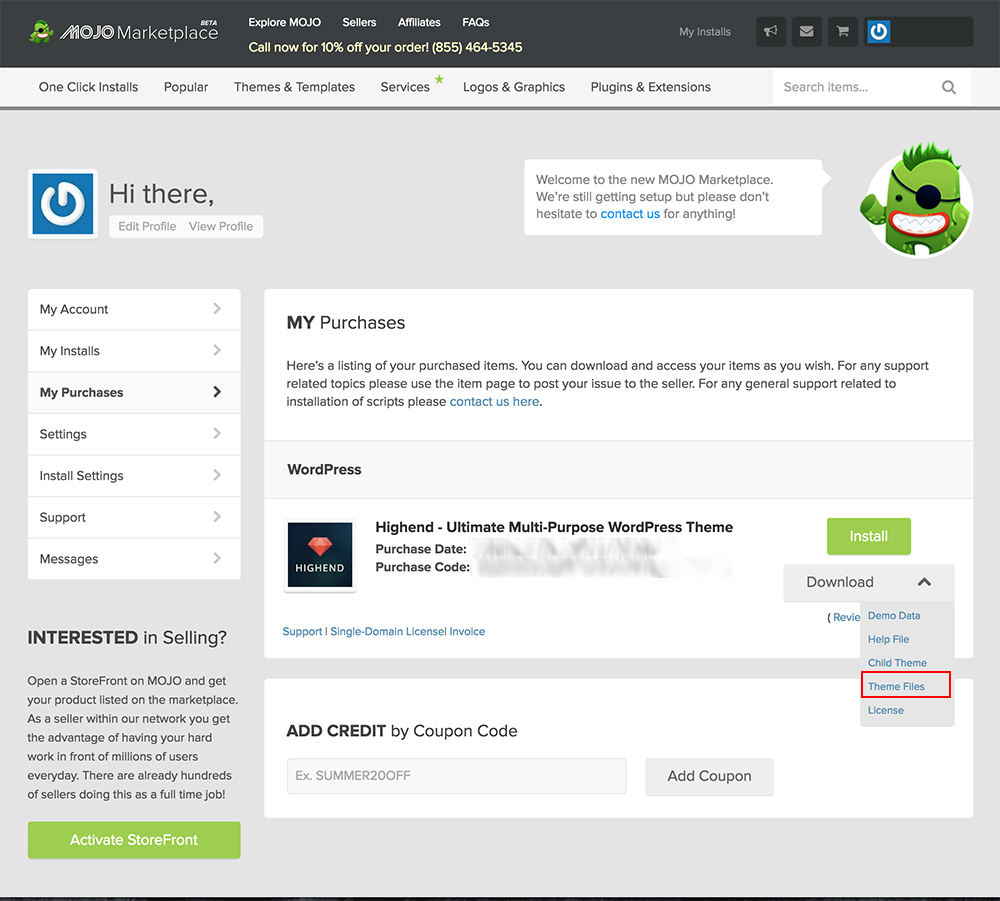Open the Popular category
The width and height of the screenshot is (1000, 901).
pyautogui.click(x=186, y=87)
